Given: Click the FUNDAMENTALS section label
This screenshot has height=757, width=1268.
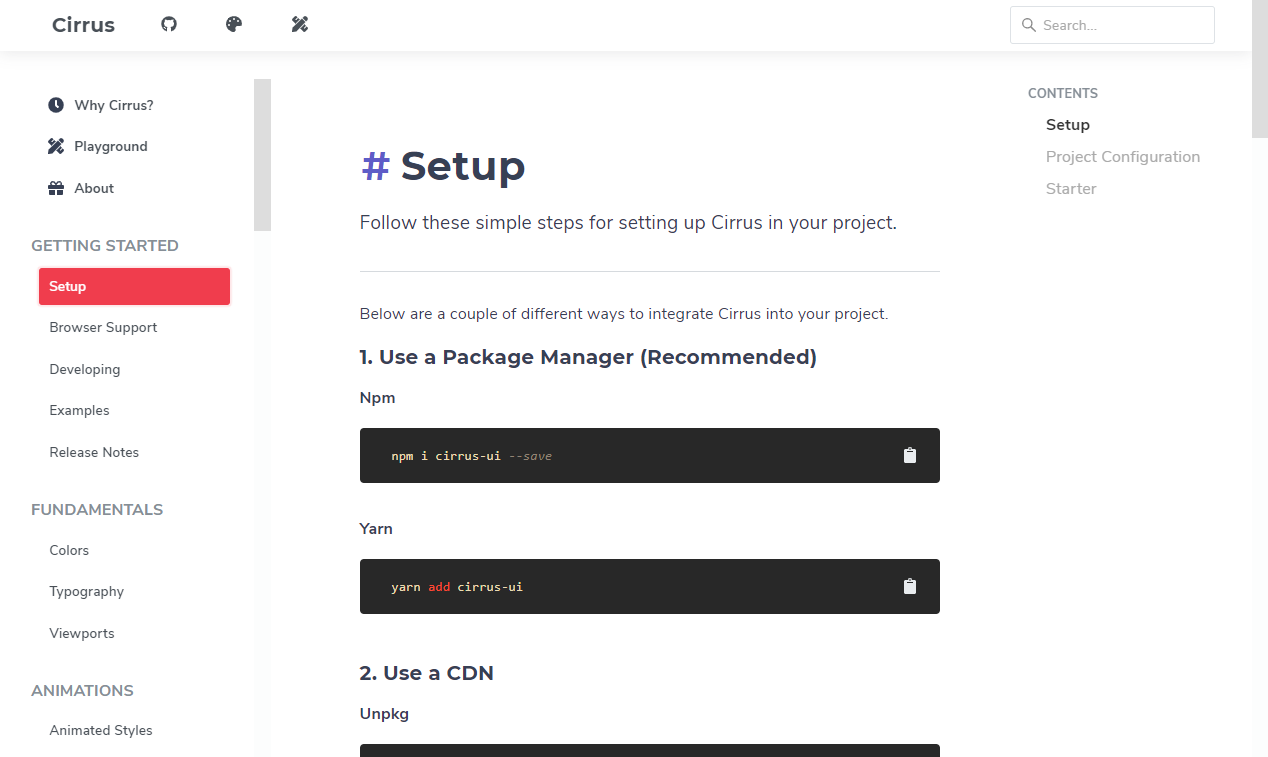Looking at the screenshot, I should point(97,510).
